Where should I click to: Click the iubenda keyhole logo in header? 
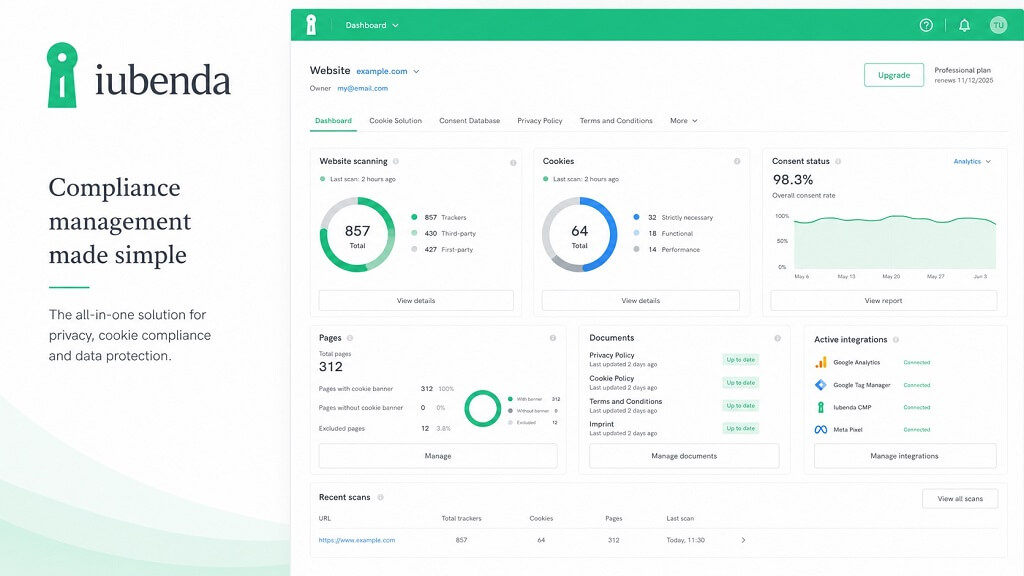coord(312,25)
